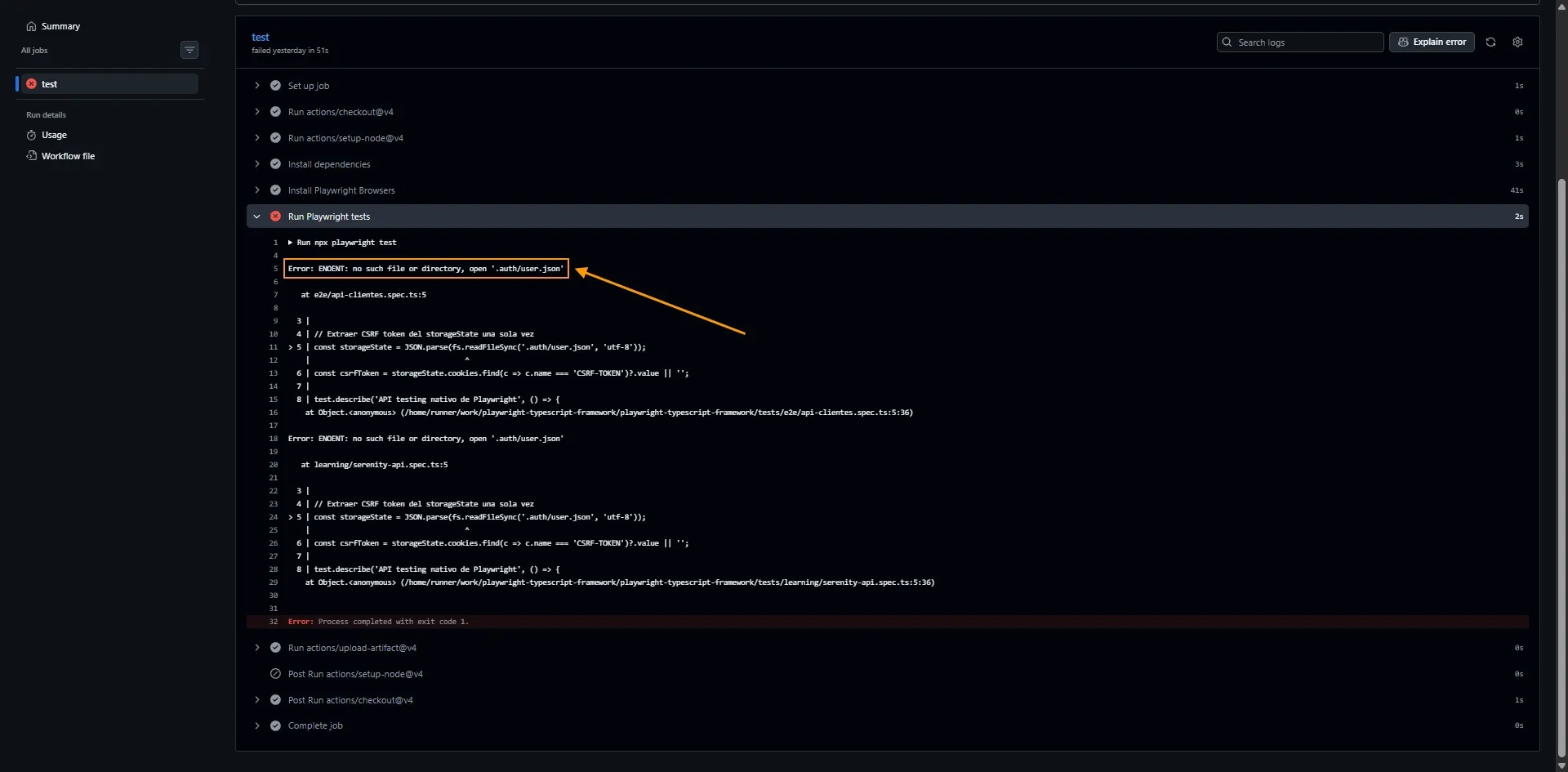1568x772 pixels.
Task: Click the red failed icon next to test job
Action: click(x=31, y=84)
